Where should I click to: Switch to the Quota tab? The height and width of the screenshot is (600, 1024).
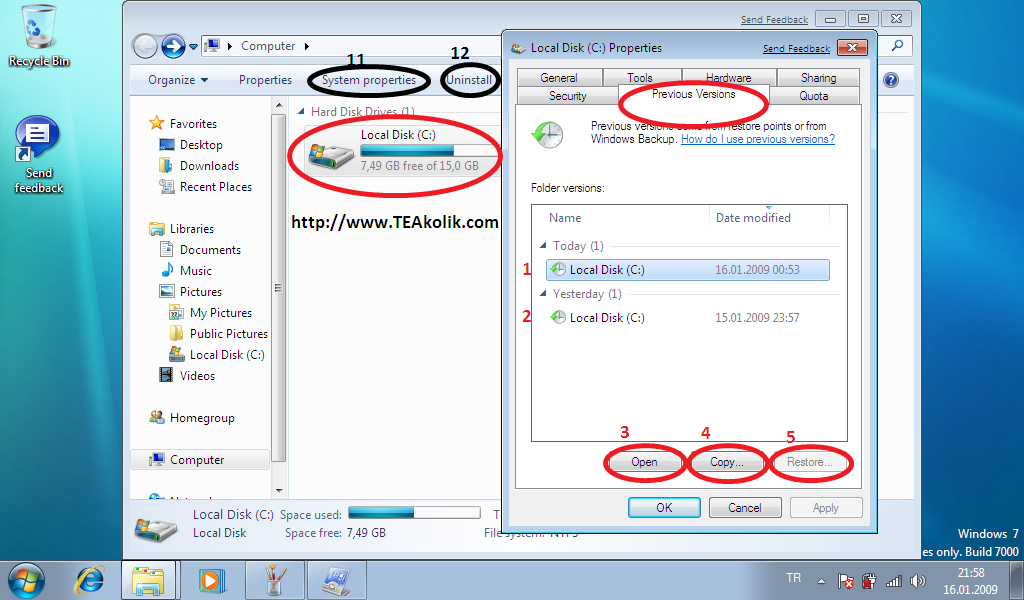click(814, 96)
